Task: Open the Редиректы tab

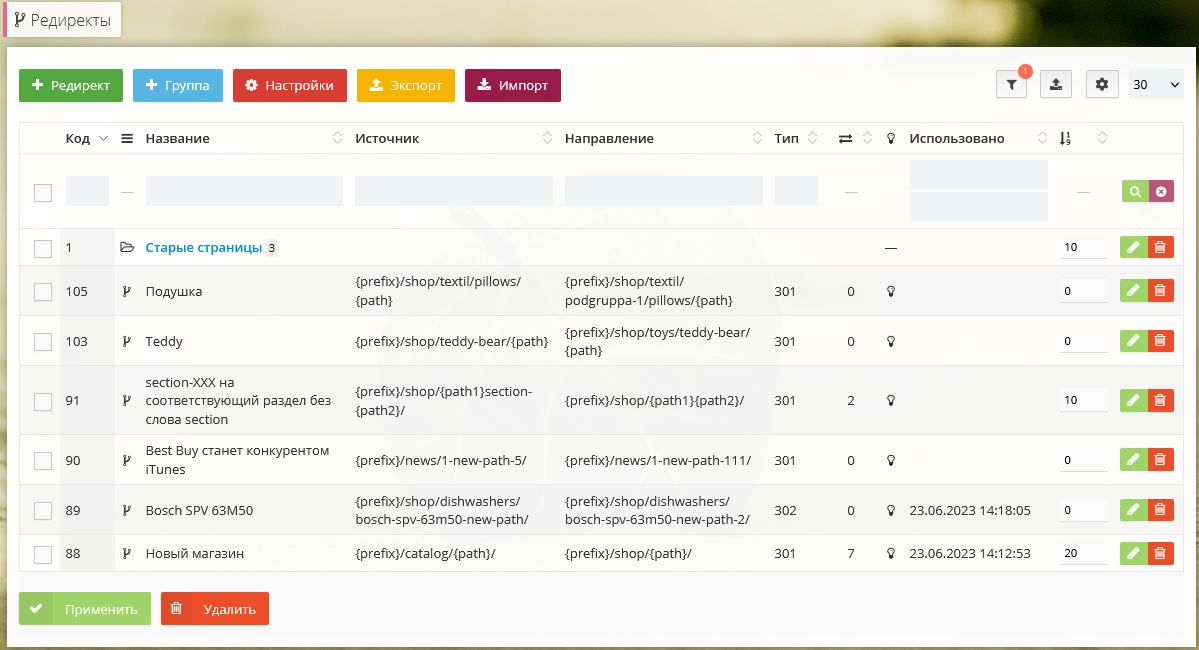Action: 63,20
